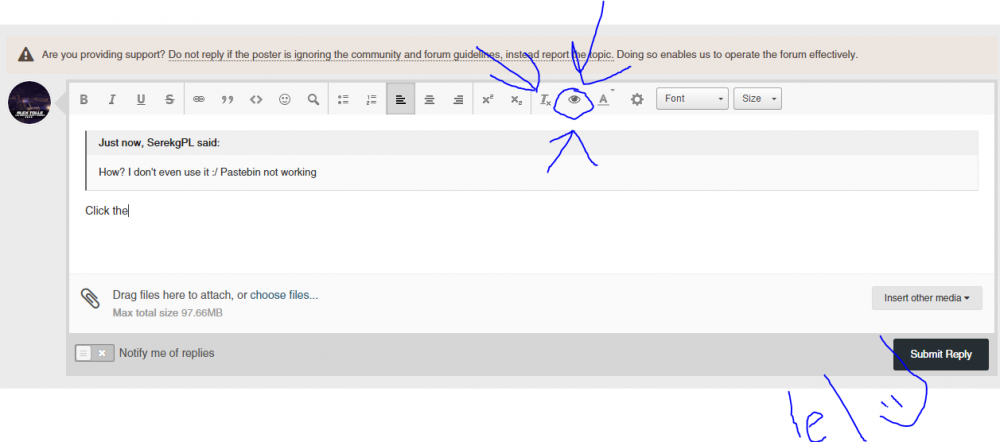Screen dimensions: 1000x442
Task: Expand Insert other media menu
Action: [927, 298]
